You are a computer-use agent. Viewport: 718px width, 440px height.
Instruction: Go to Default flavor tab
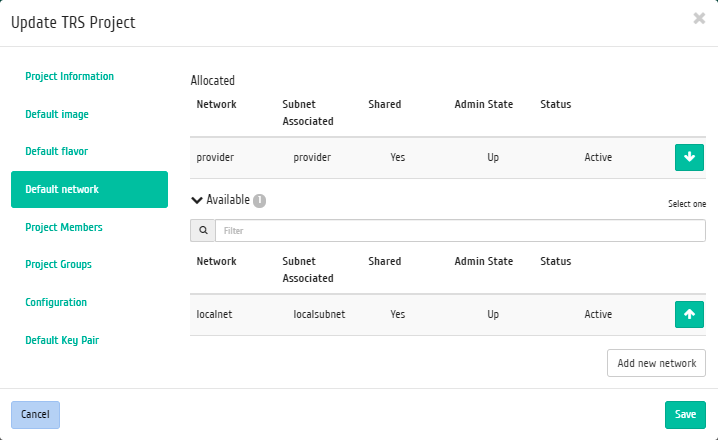click(x=56, y=152)
